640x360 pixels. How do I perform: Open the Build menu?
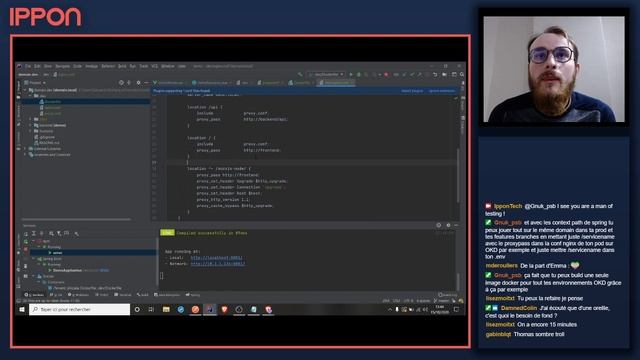point(122,66)
